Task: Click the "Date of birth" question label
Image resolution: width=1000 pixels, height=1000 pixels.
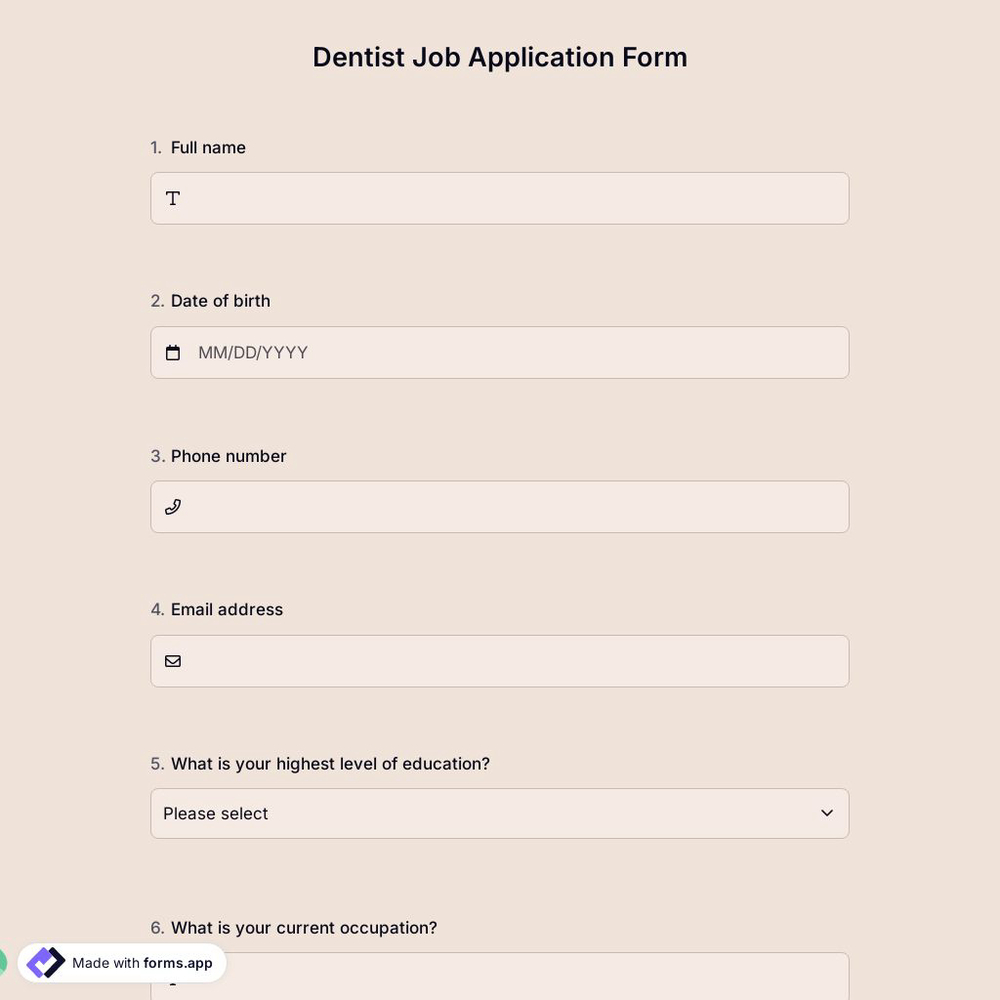Action: coord(220,300)
